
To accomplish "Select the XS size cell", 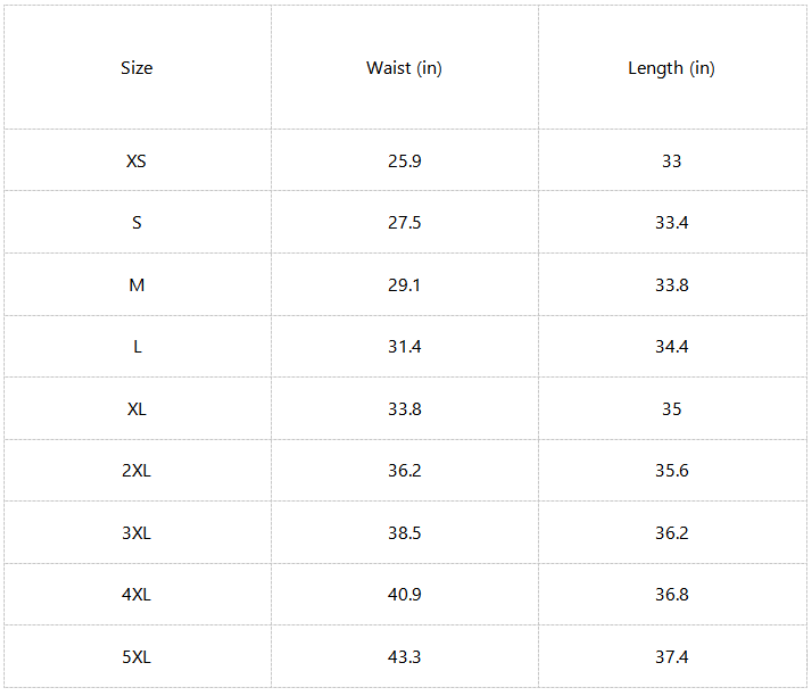I will point(137,161).
